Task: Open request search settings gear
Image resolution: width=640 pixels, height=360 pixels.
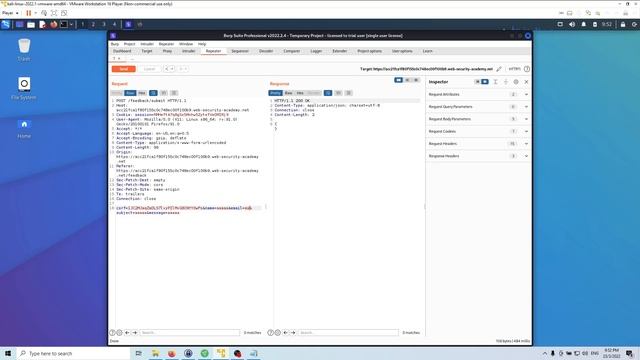Action: click(119, 333)
